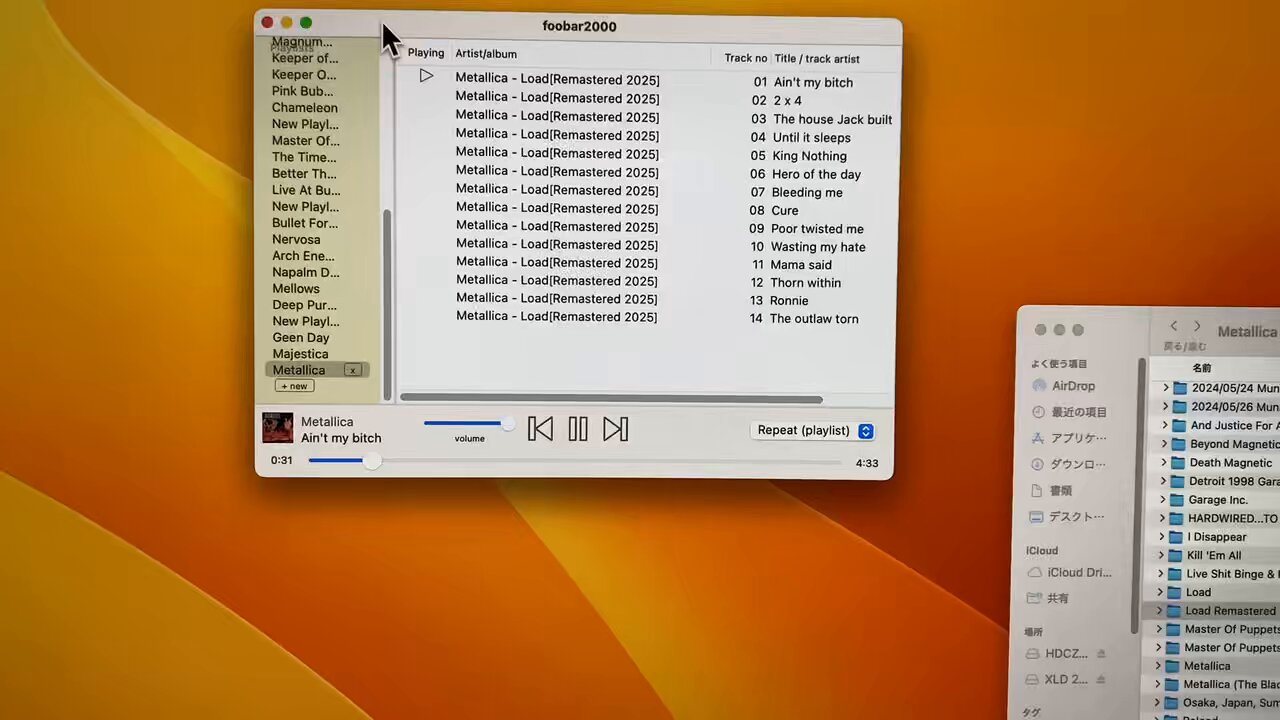The image size is (1280, 720).
Task: Click the song seek bar handle
Action: point(372,461)
